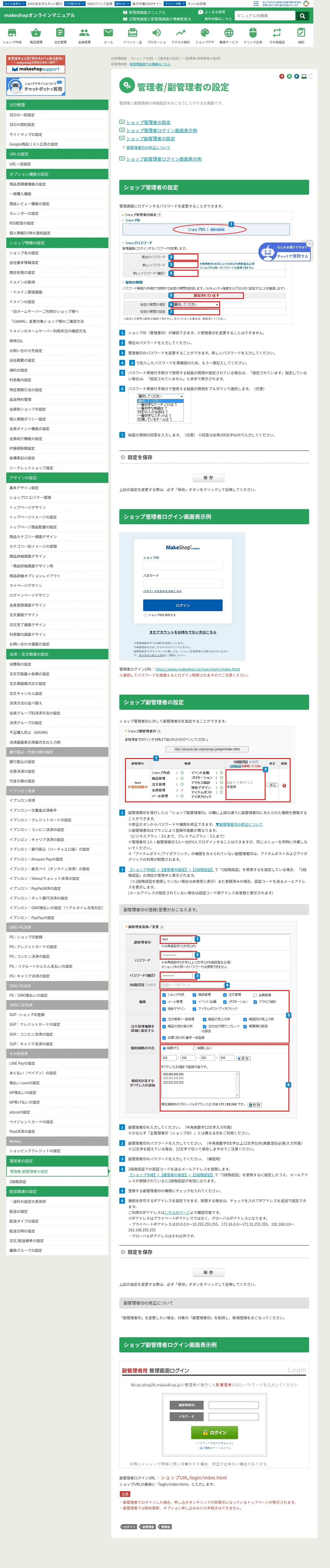
Task: Click the ログイン tag at page bottom
Action: [x=129, y=1527]
